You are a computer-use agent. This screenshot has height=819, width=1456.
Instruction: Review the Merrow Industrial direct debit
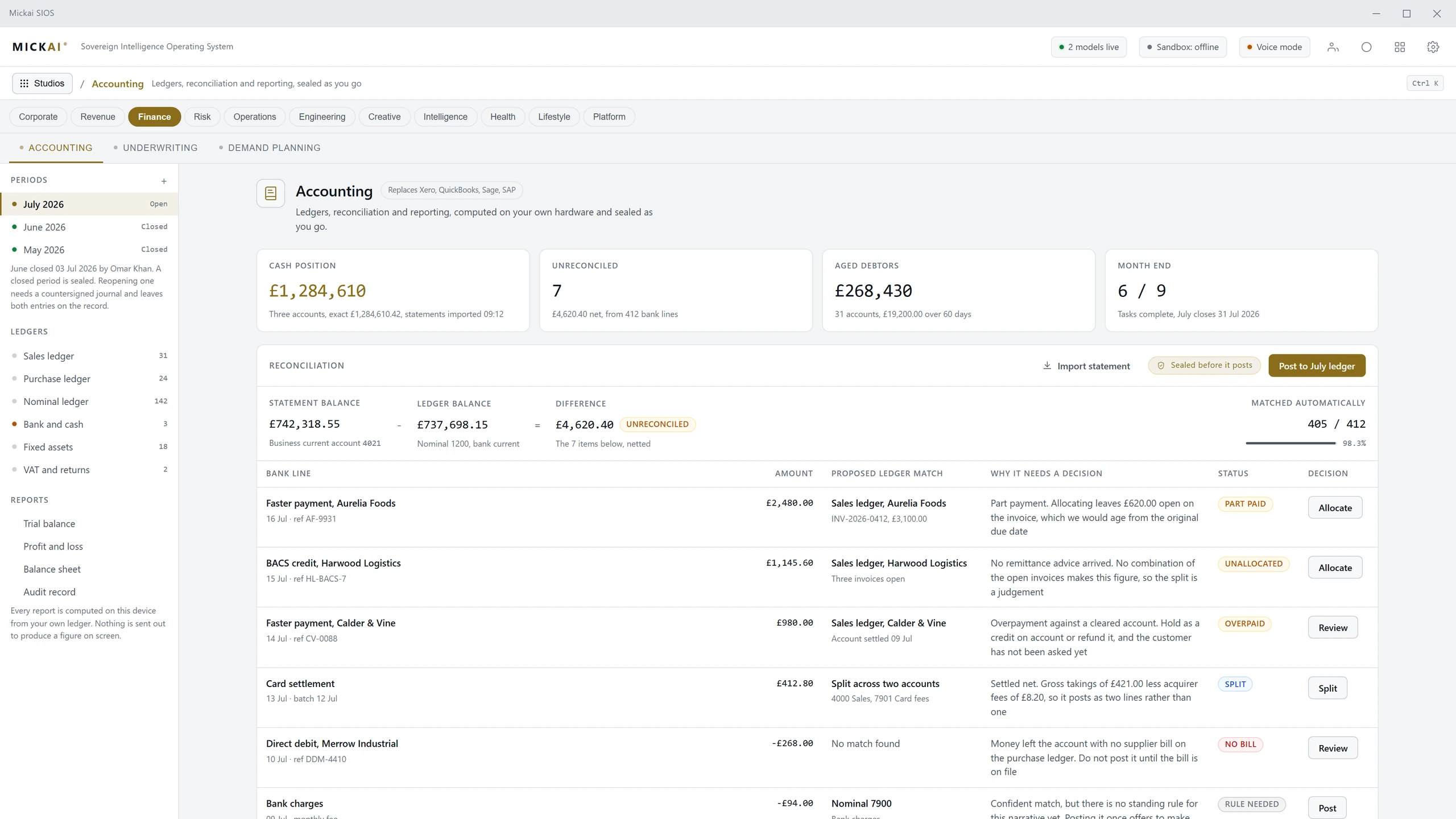(x=1333, y=748)
